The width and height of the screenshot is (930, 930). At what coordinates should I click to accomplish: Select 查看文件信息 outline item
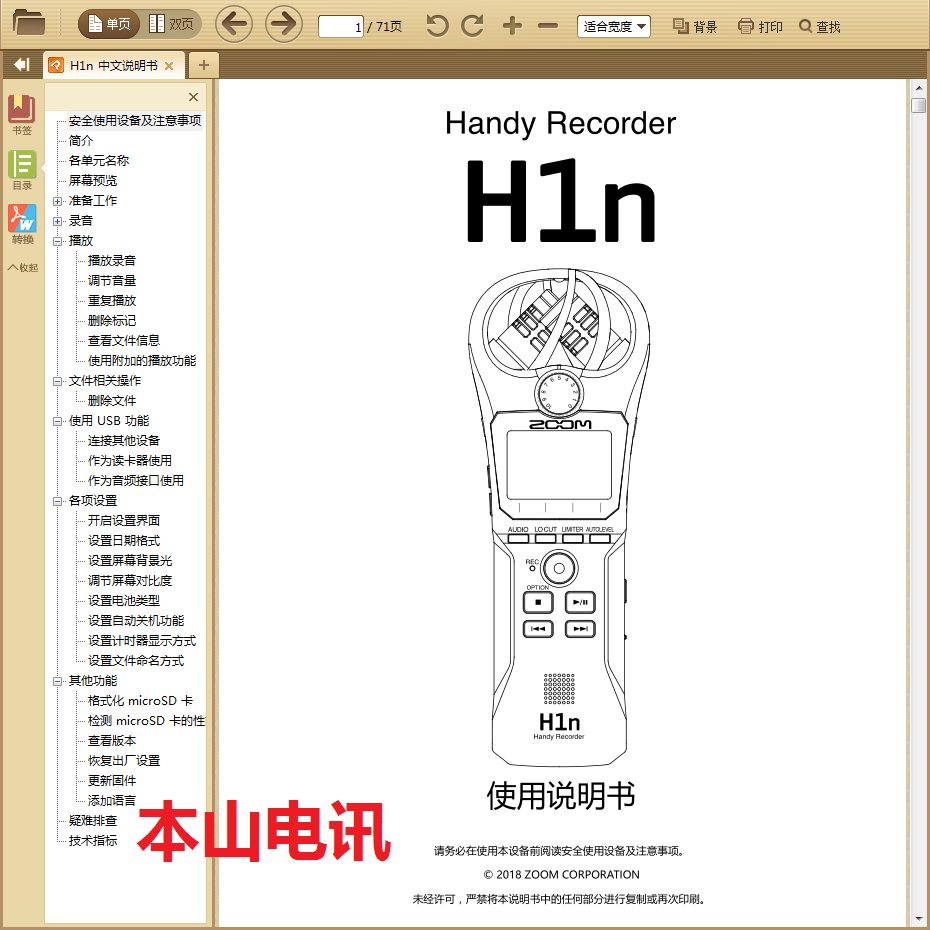coord(123,340)
